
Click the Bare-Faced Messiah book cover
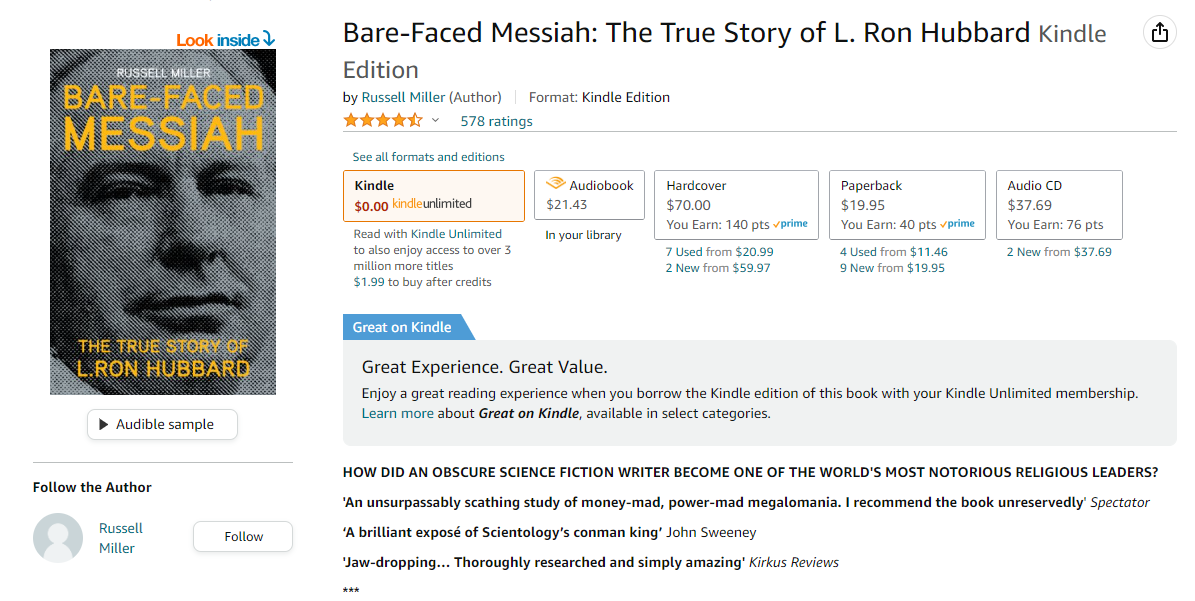click(x=163, y=222)
